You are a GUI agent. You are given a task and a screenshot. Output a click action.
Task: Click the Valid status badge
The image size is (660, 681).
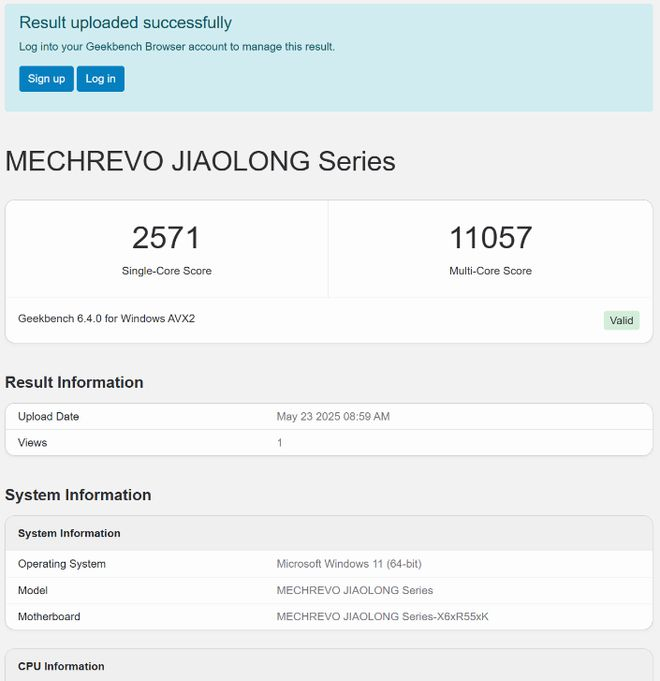click(x=621, y=321)
